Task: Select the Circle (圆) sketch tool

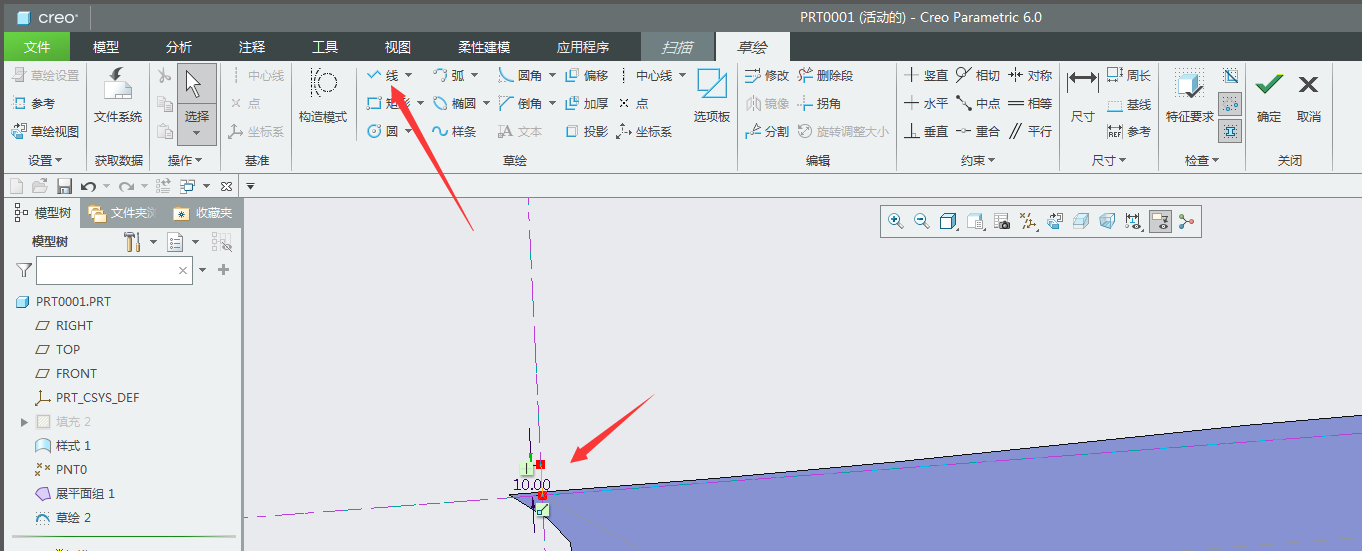Action: [x=382, y=131]
